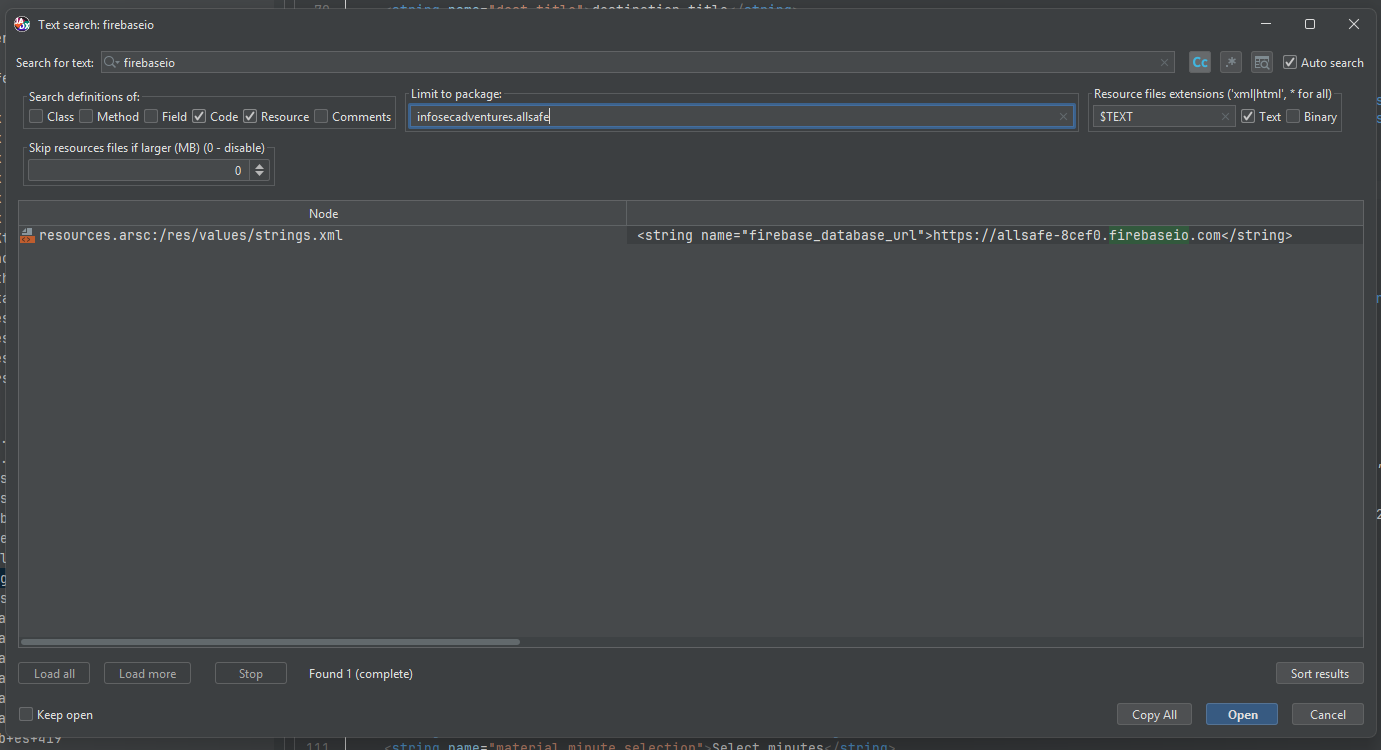Toggle the Auto search checkbox
The image size is (1381, 750).
tap(1290, 62)
